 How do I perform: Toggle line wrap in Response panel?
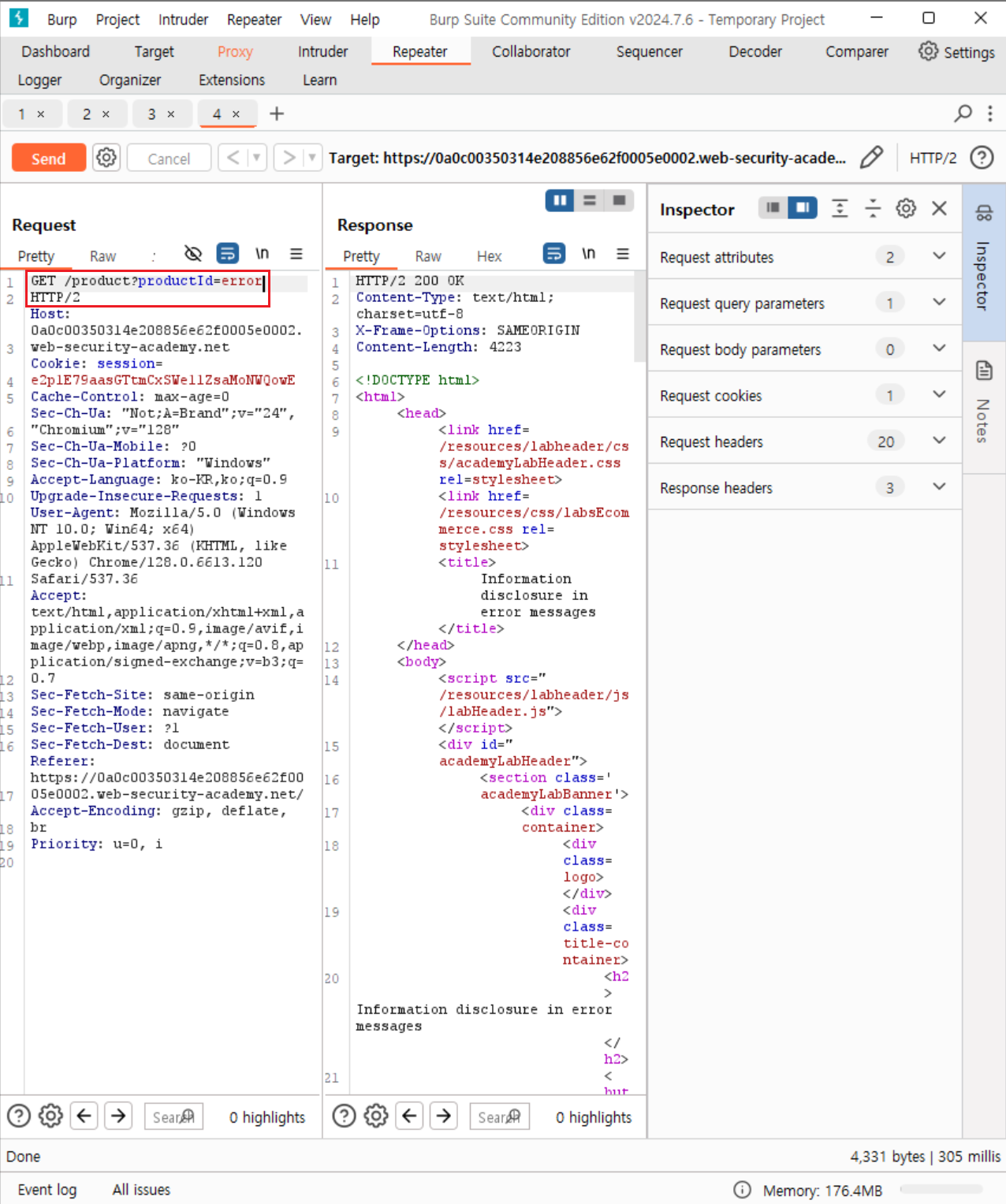[554, 253]
